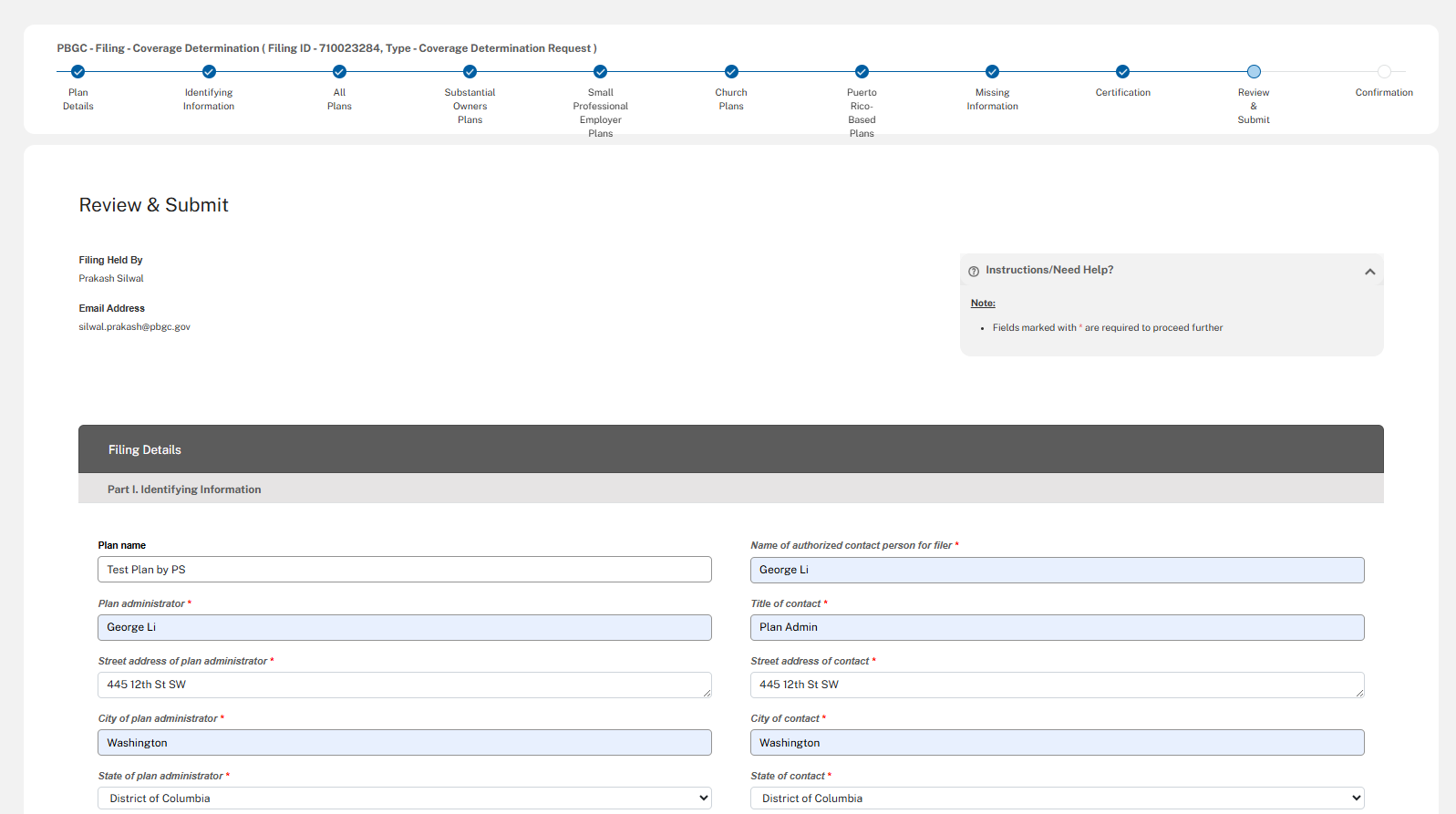Image resolution: width=1456 pixels, height=814 pixels.
Task: Collapse the Instructions/Need Help panel chevron
Action: tap(1369, 272)
